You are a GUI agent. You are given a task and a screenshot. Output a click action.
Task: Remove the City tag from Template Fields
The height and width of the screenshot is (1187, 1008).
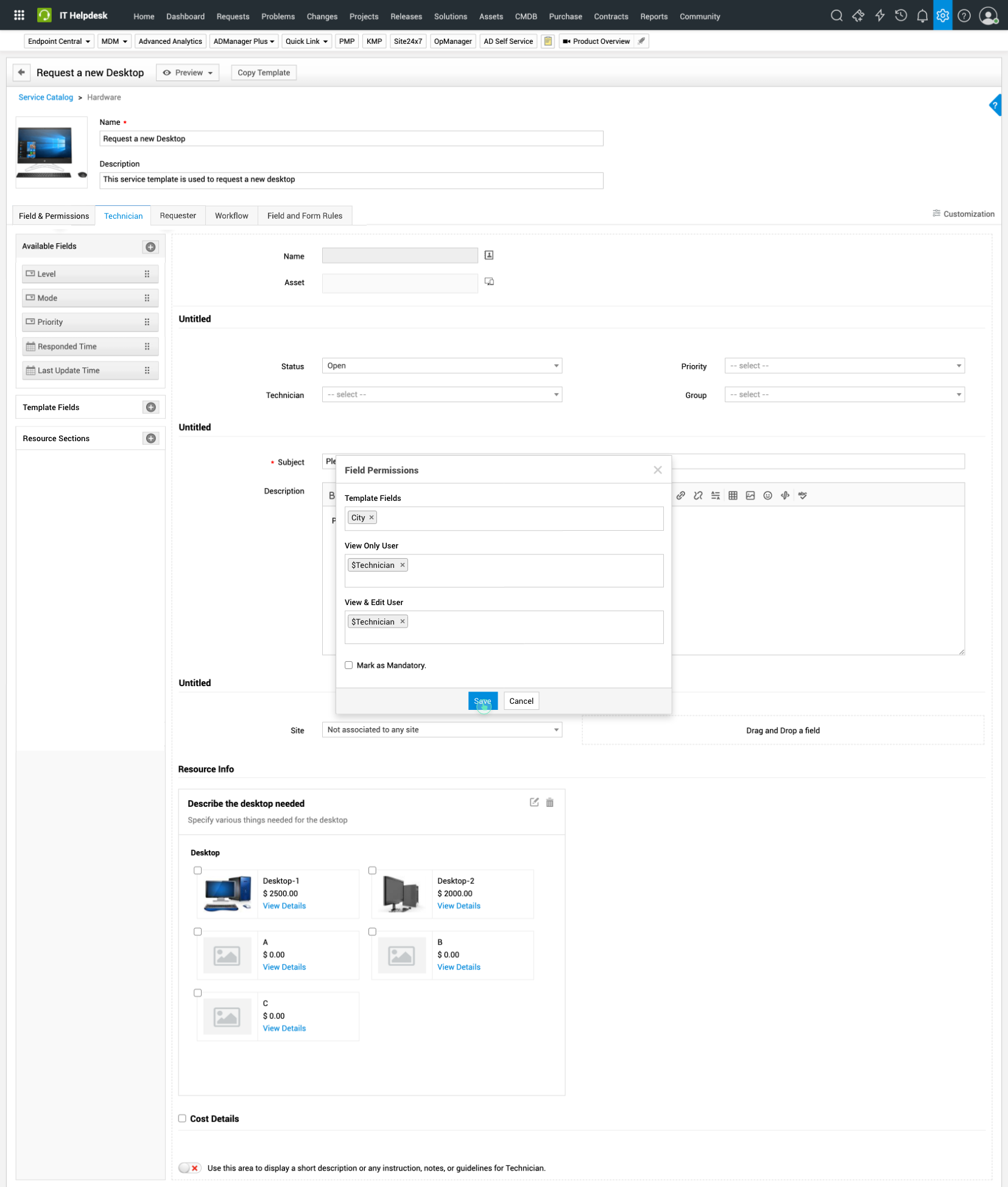click(372, 517)
